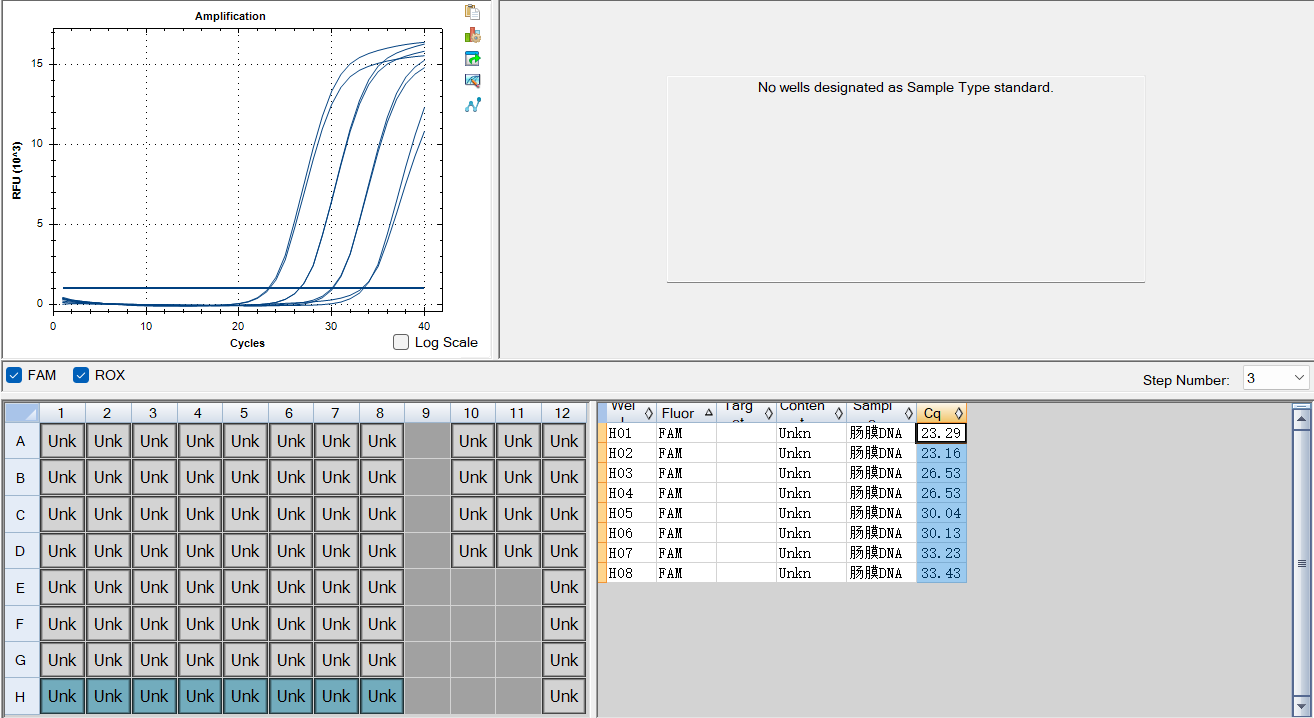Select well B10 in the plate
The image size is (1314, 718).
[473, 478]
